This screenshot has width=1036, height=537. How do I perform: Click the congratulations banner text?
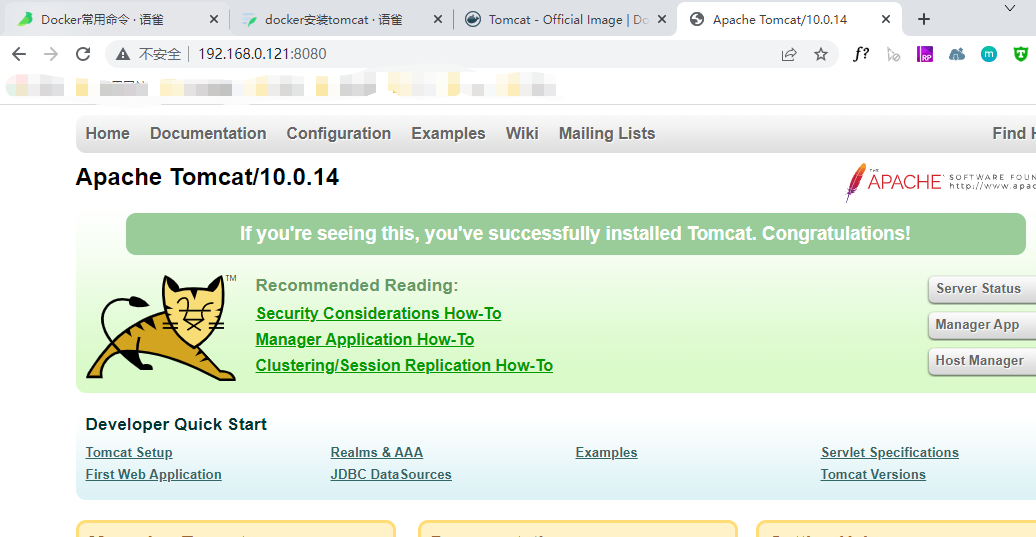[x=575, y=234]
